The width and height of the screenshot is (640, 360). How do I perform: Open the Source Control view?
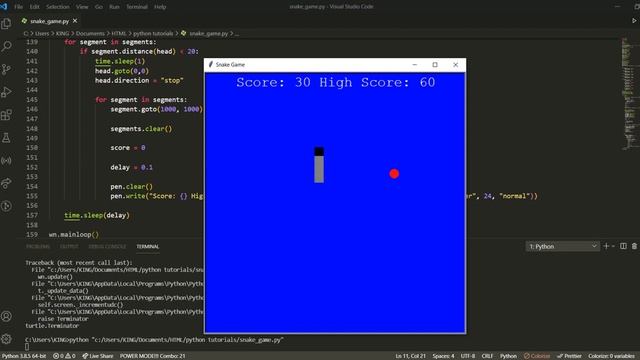(x=6, y=69)
